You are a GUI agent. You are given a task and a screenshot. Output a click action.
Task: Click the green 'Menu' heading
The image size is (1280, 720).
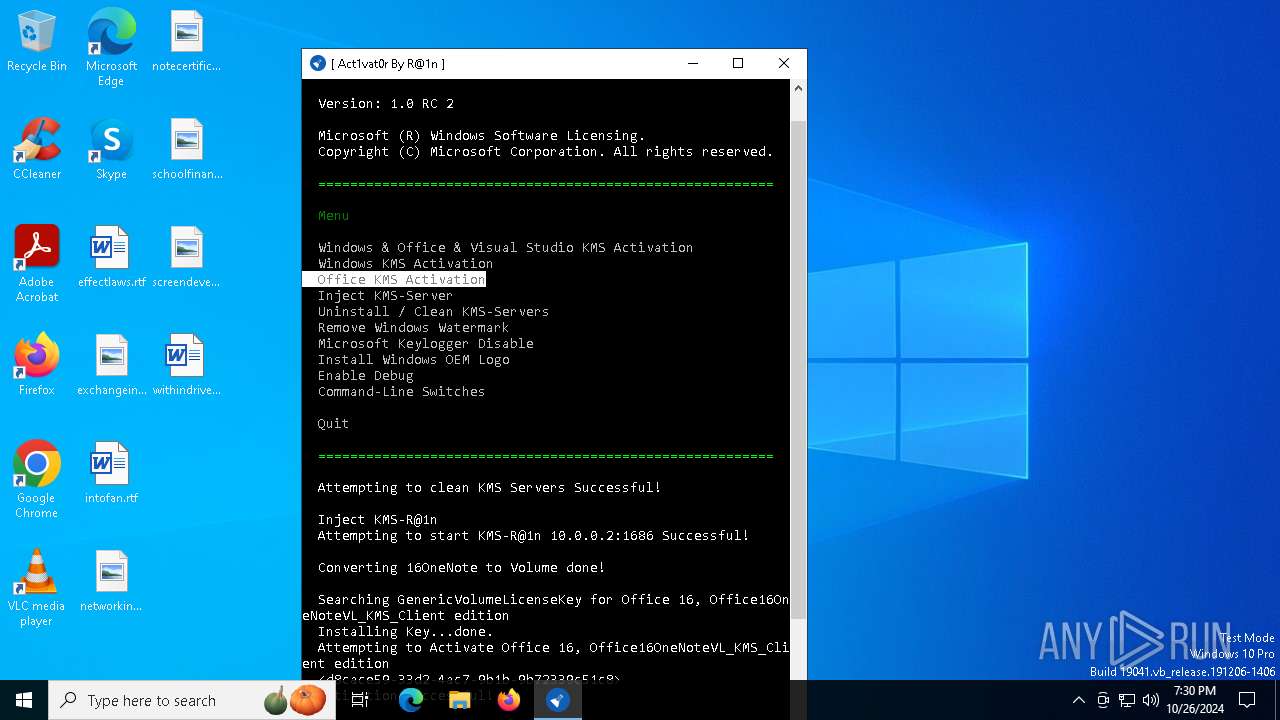pos(333,215)
